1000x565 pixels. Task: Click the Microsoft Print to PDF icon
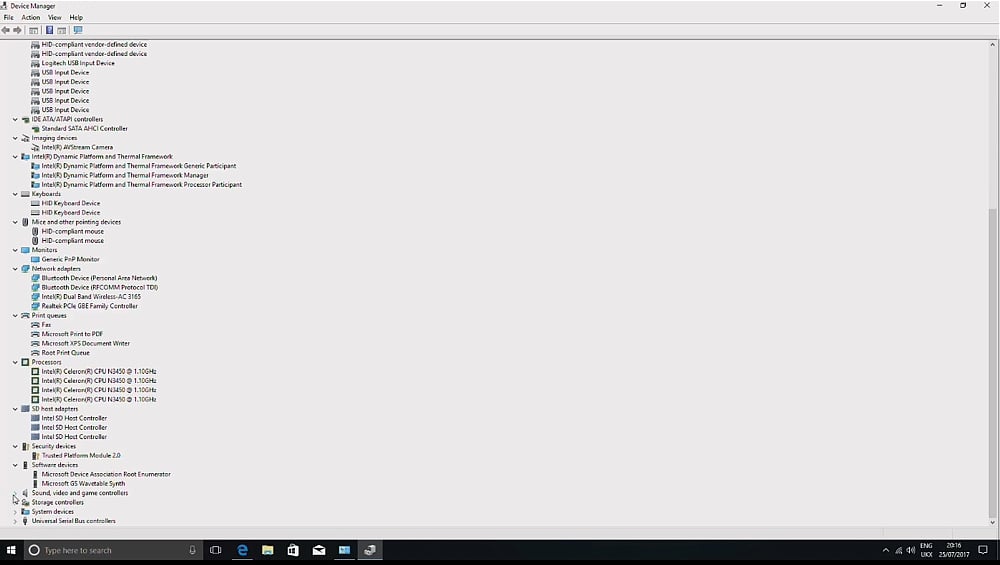35,334
